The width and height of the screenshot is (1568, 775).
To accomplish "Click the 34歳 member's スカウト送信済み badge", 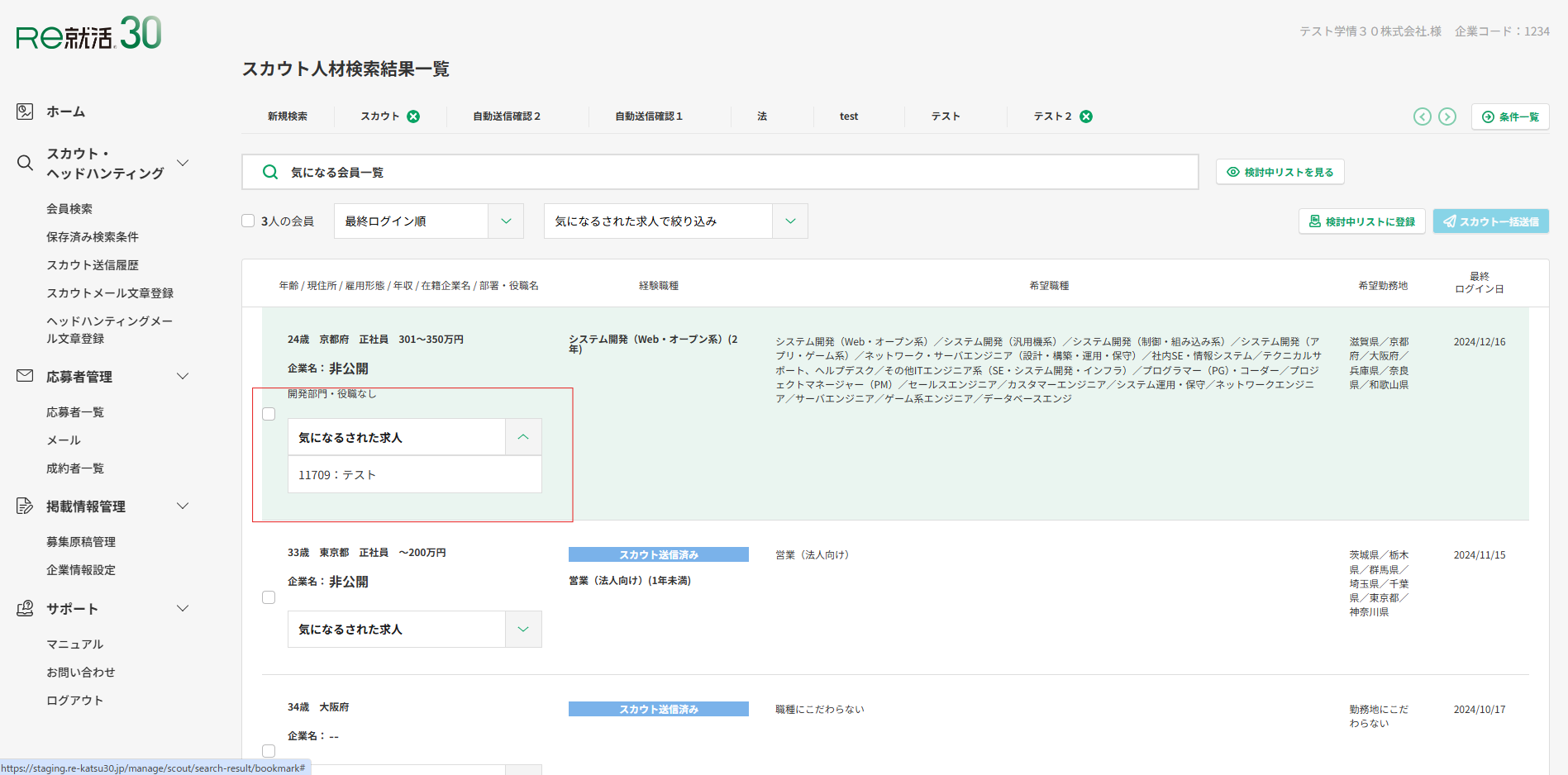I will pyautogui.click(x=659, y=709).
